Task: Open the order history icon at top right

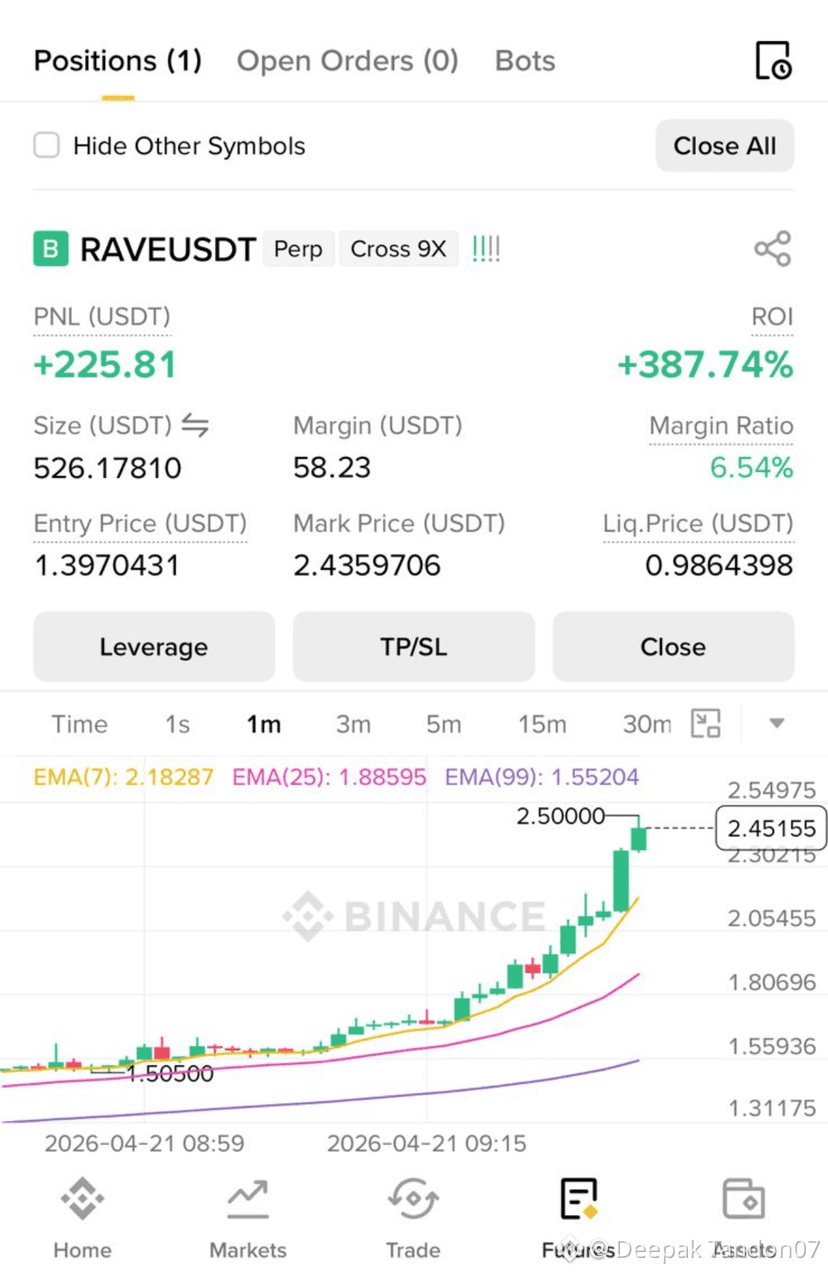Action: click(772, 61)
